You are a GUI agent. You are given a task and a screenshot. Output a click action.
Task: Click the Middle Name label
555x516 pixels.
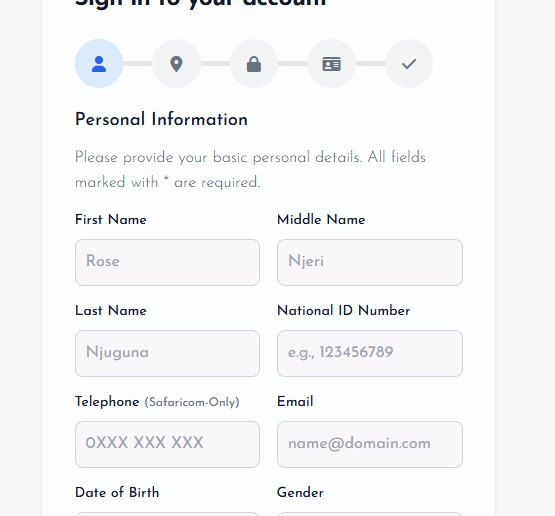coord(321,219)
